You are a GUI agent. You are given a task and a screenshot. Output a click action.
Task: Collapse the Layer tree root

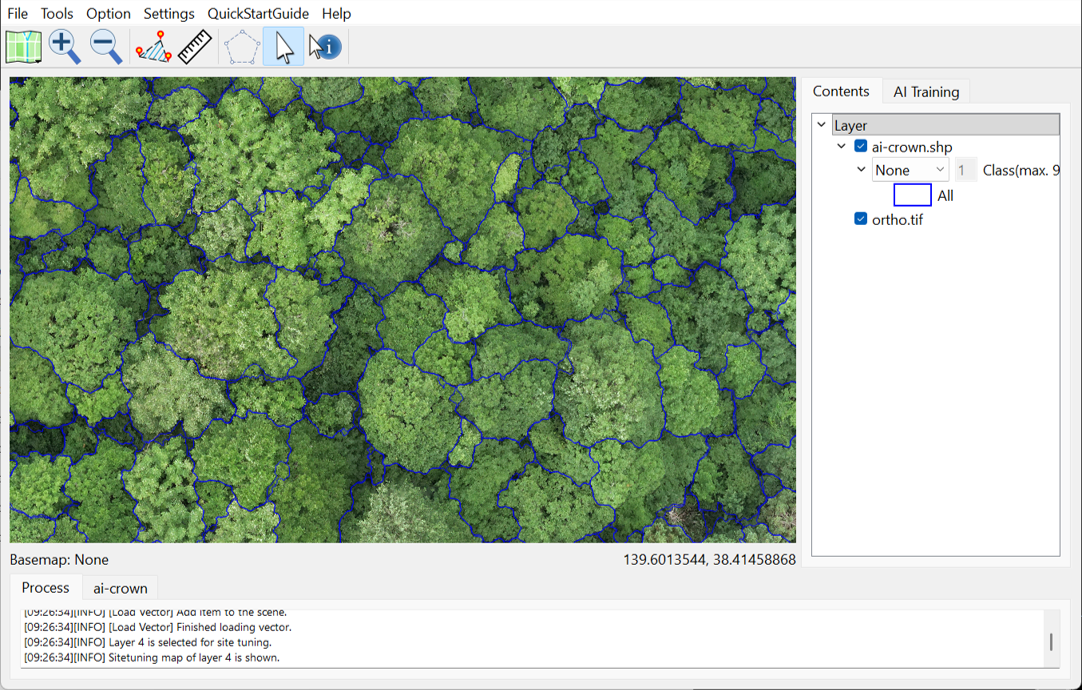coord(822,125)
